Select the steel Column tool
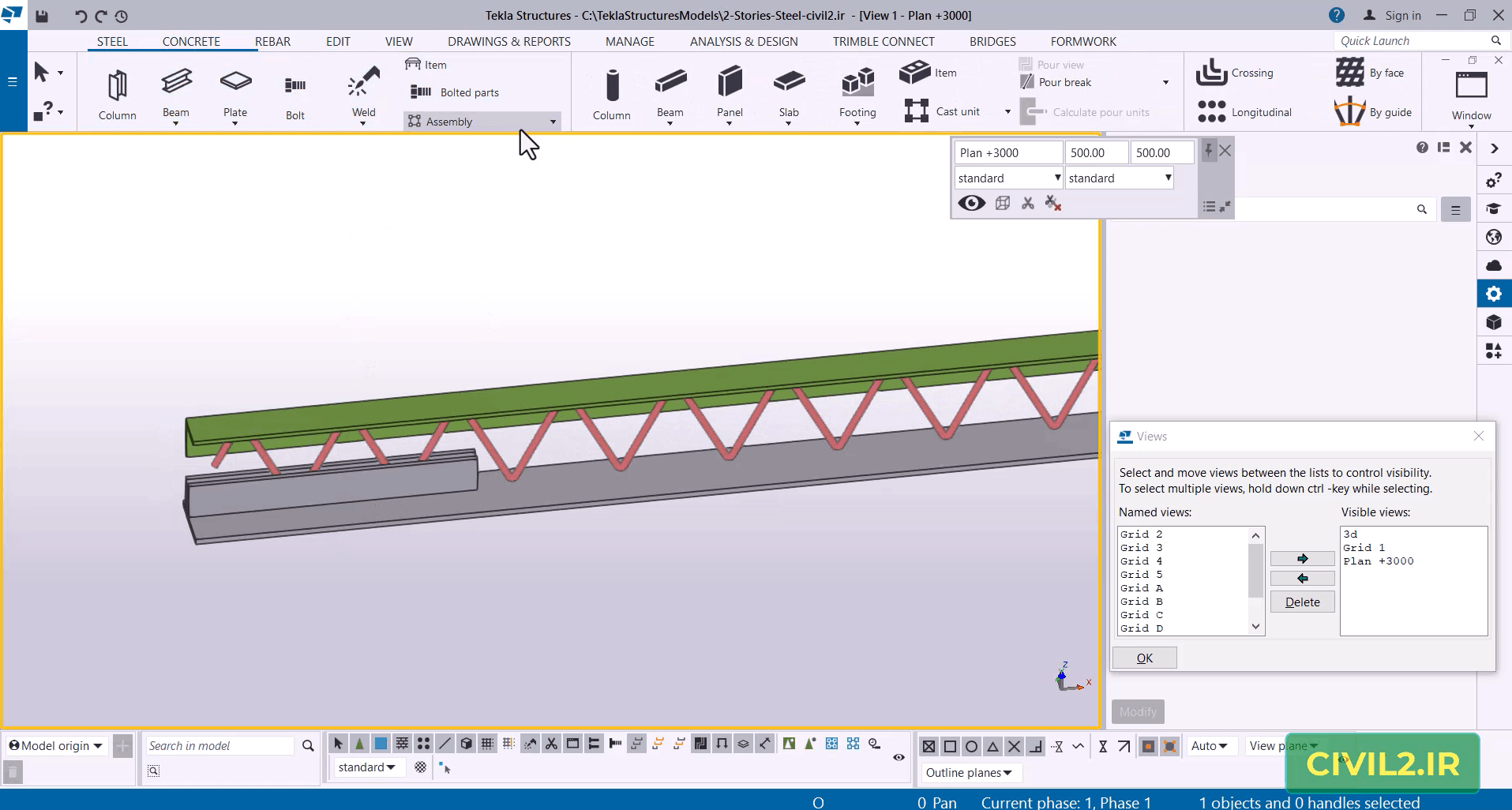This screenshot has width=1512, height=810. pyautogui.click(x=117, y=93)
